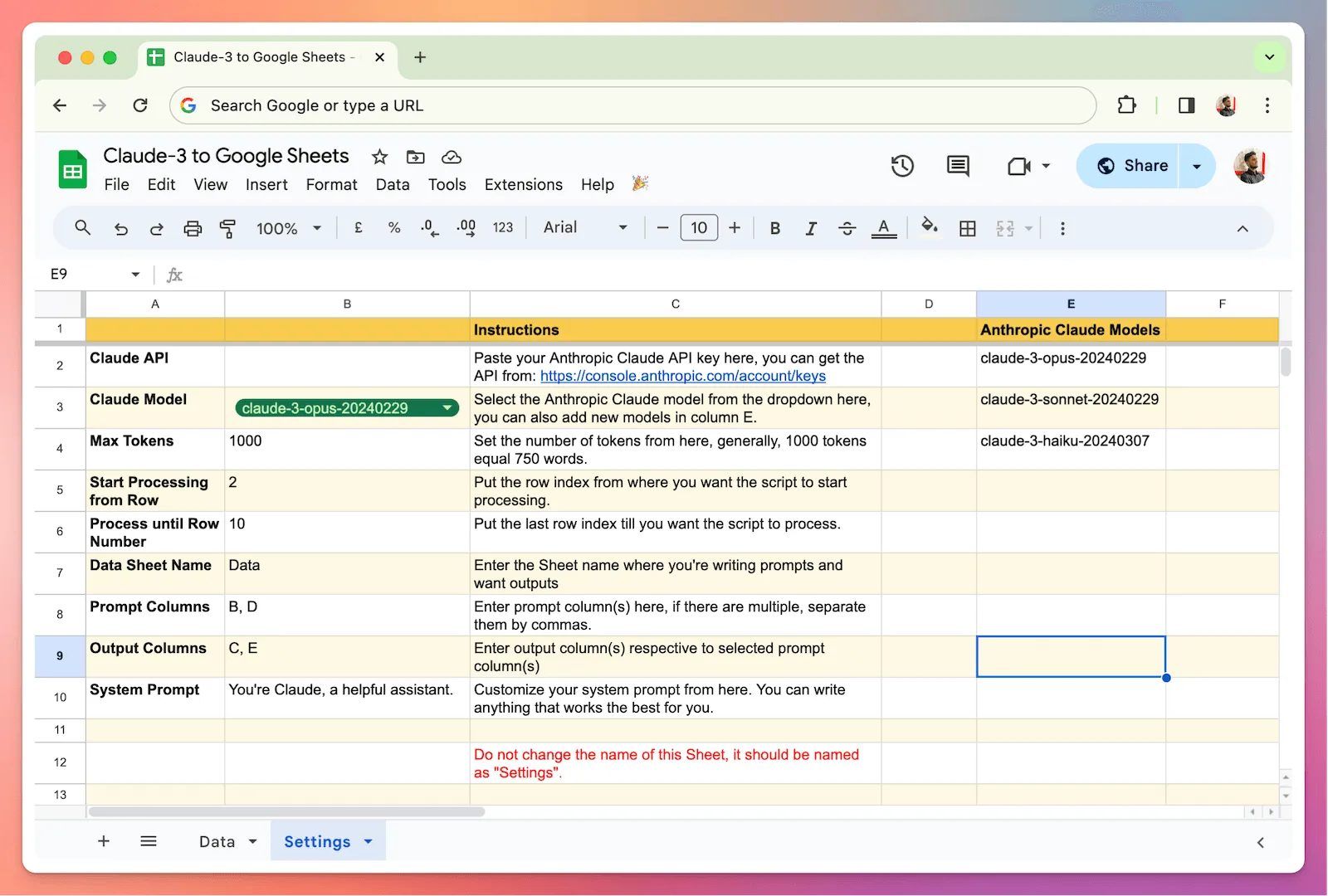The width and height of the screenshot is (1328, 896).
Task: Decrease font size with minus button
Action: (x=662, y=227)
